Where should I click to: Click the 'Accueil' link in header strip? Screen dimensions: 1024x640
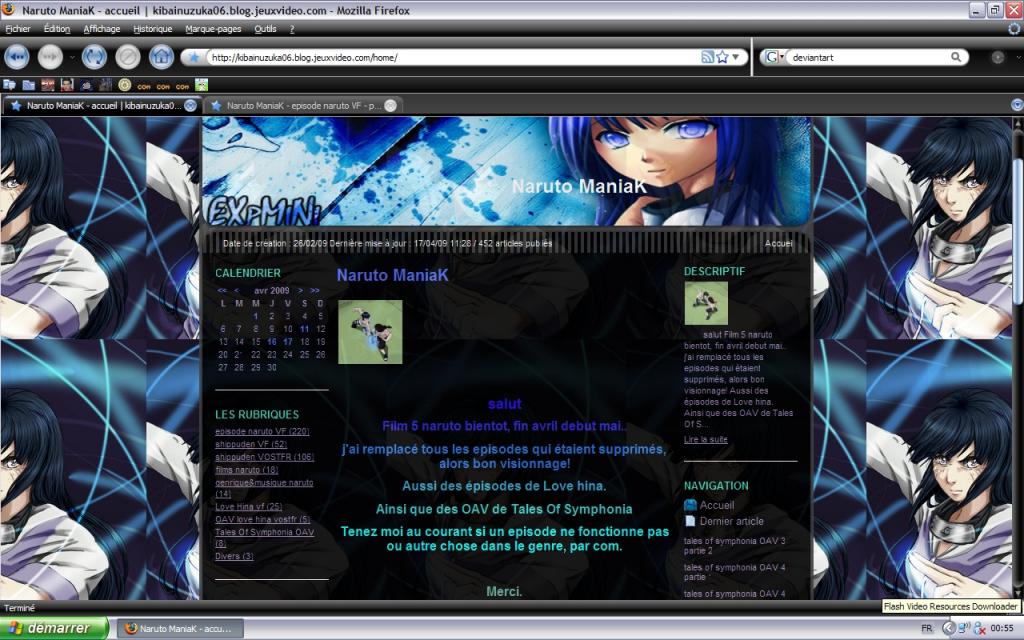(x=778, y=244)
